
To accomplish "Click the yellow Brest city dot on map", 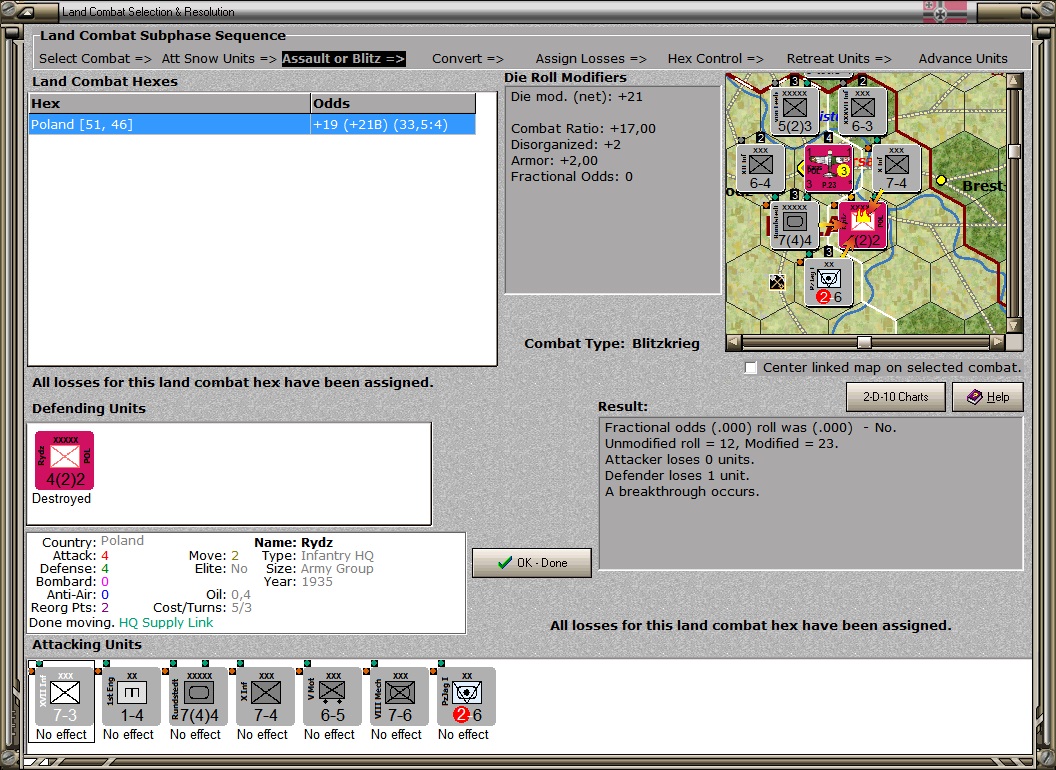I will 941,180.
